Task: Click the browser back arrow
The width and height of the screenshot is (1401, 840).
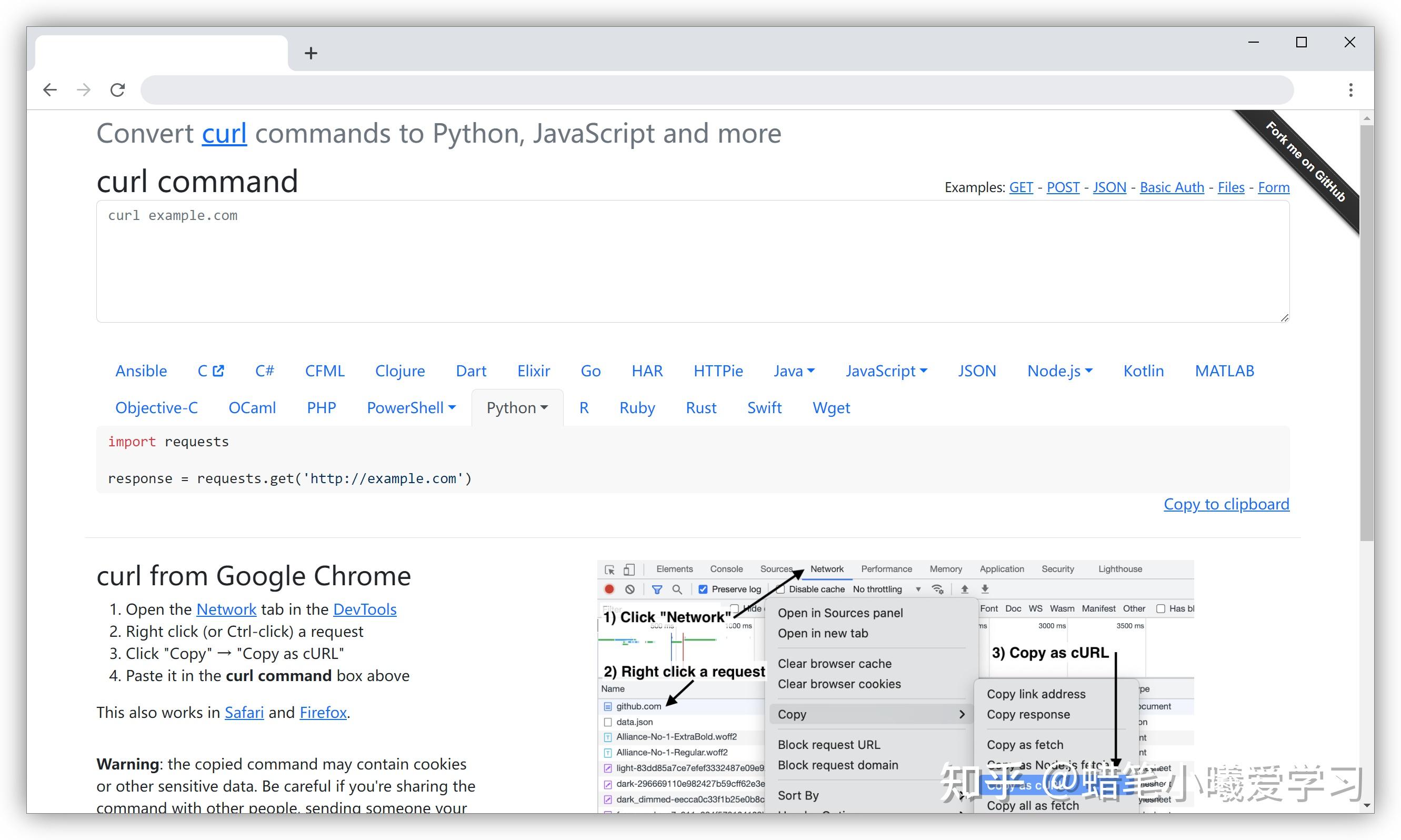Action: pyautogui.click(x=51, y=89)
